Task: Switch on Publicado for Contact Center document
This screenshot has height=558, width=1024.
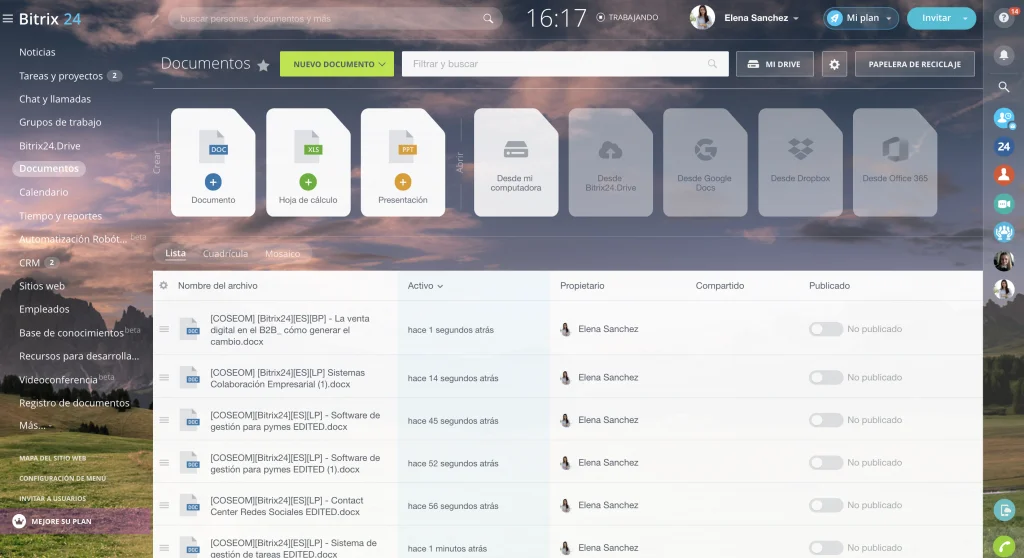Action: pos(825,505)
